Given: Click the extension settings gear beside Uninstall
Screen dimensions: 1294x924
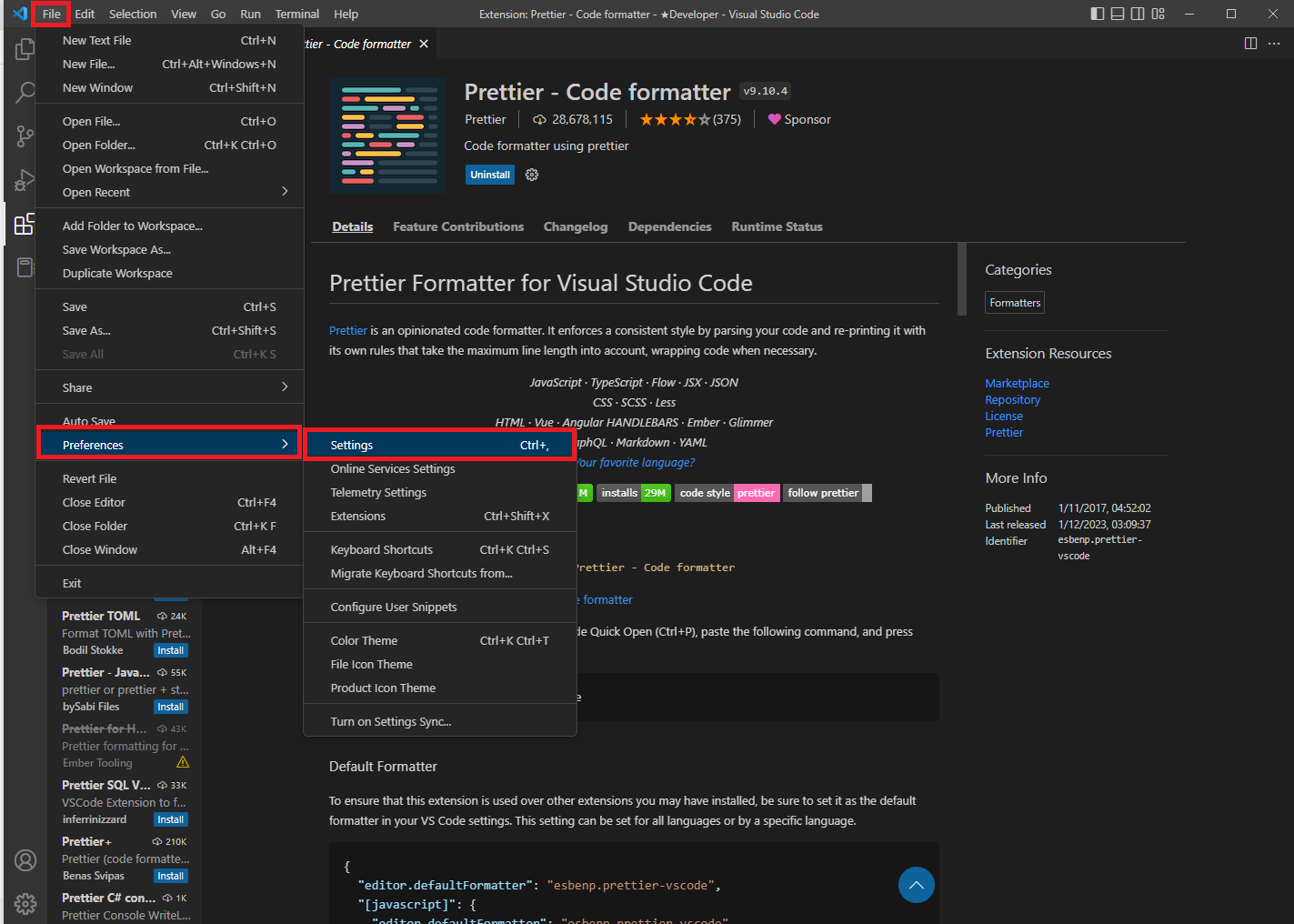Looking at the screenshot, I should tap(532, 175).
